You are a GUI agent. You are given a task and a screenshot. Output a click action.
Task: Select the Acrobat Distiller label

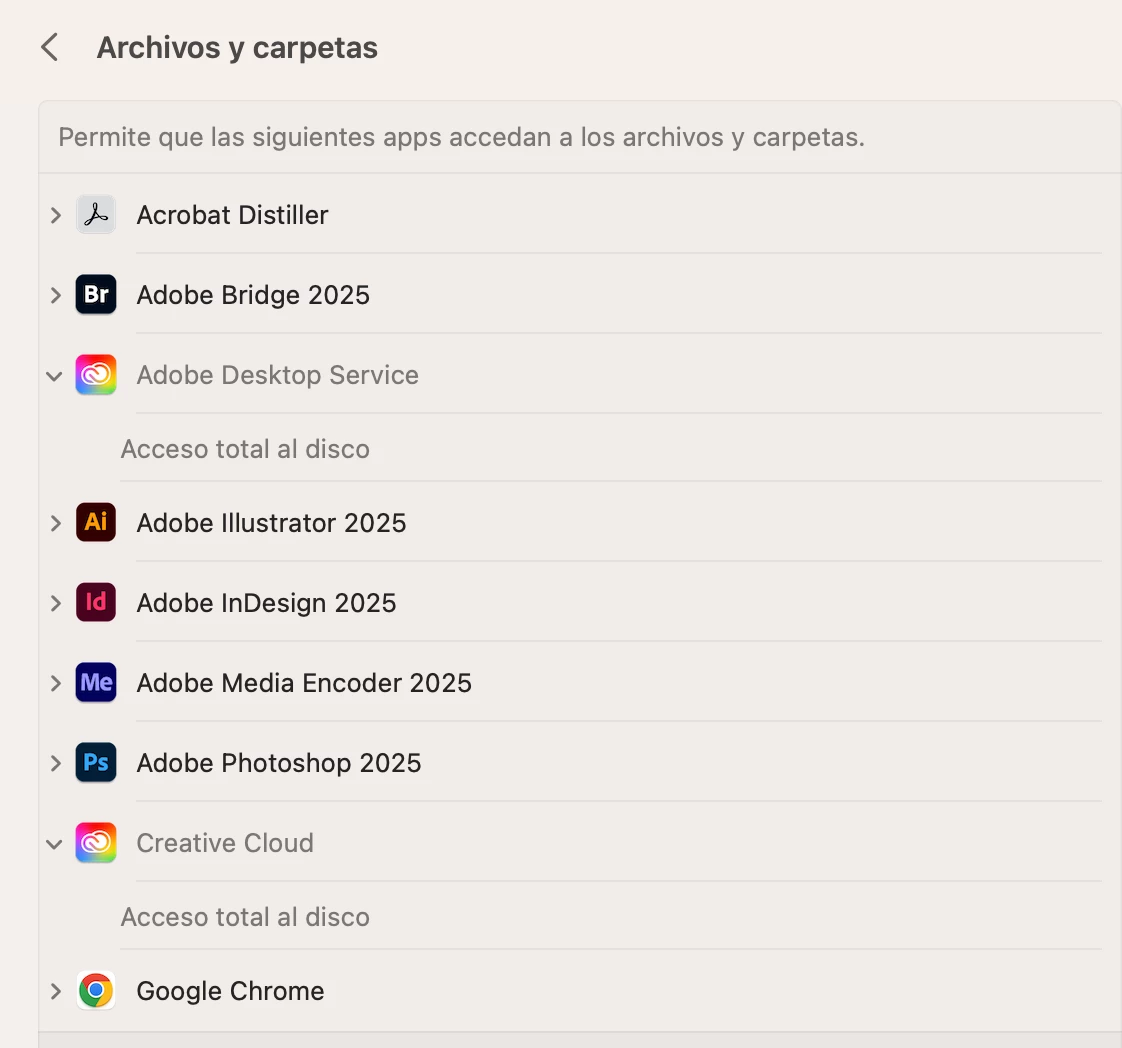233,215
